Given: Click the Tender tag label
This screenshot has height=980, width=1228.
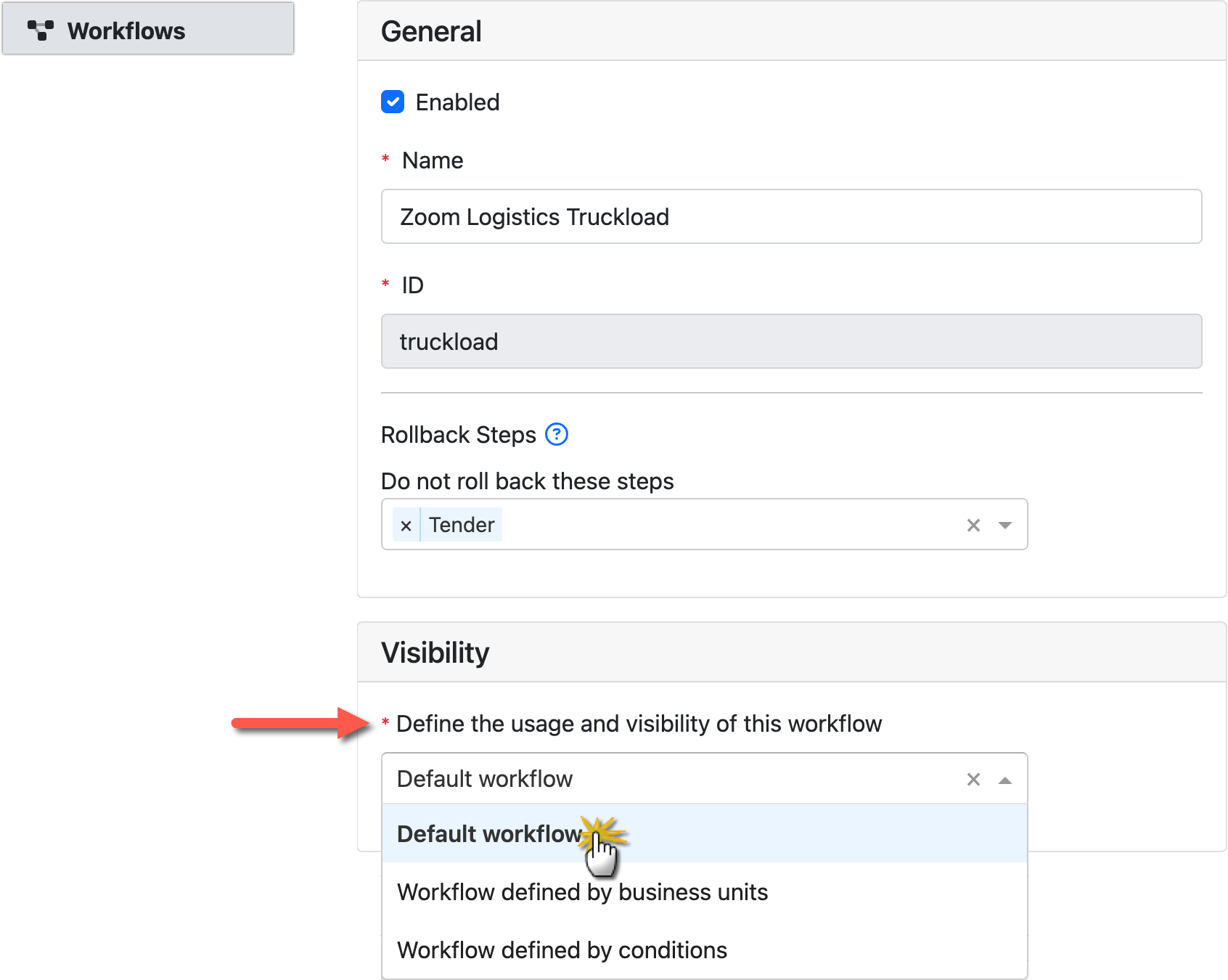Looking at the screenshot, I should click(462, 524).
